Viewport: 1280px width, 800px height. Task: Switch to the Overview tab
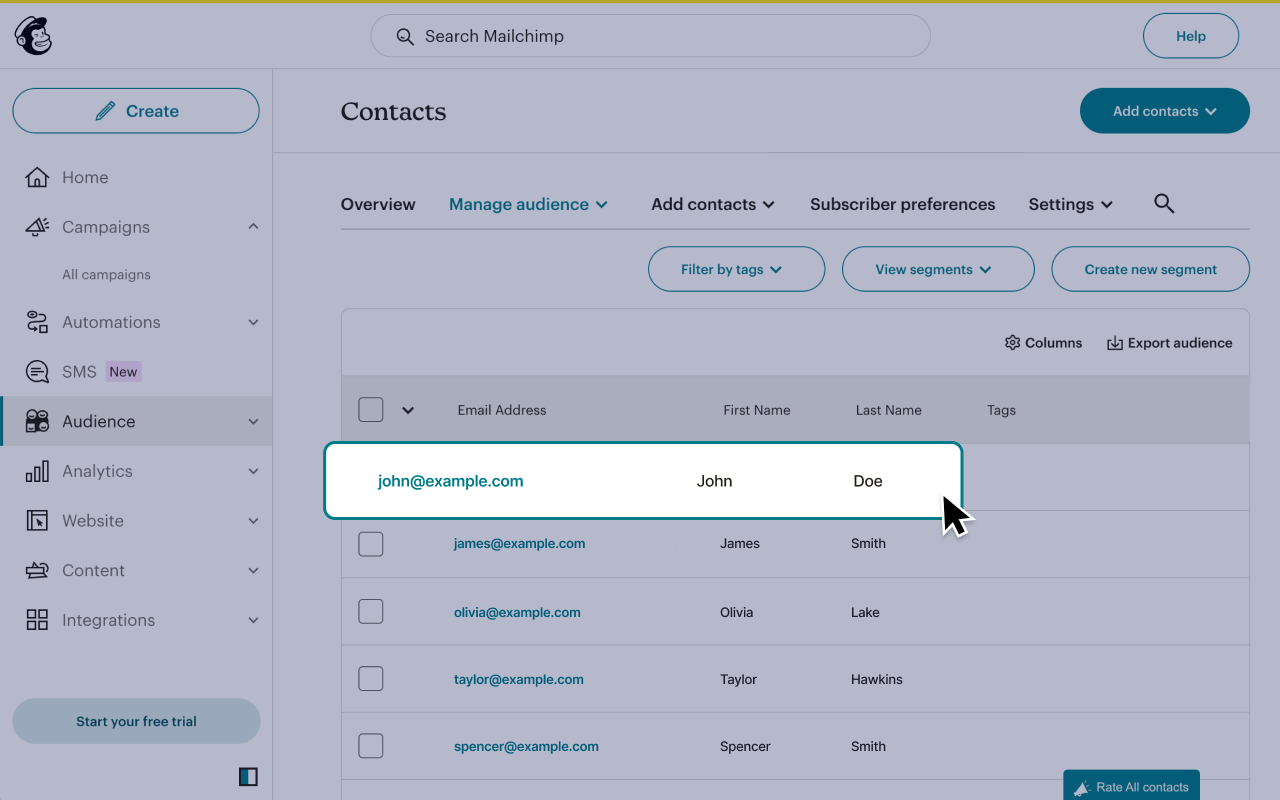click(x=378, y=204)
